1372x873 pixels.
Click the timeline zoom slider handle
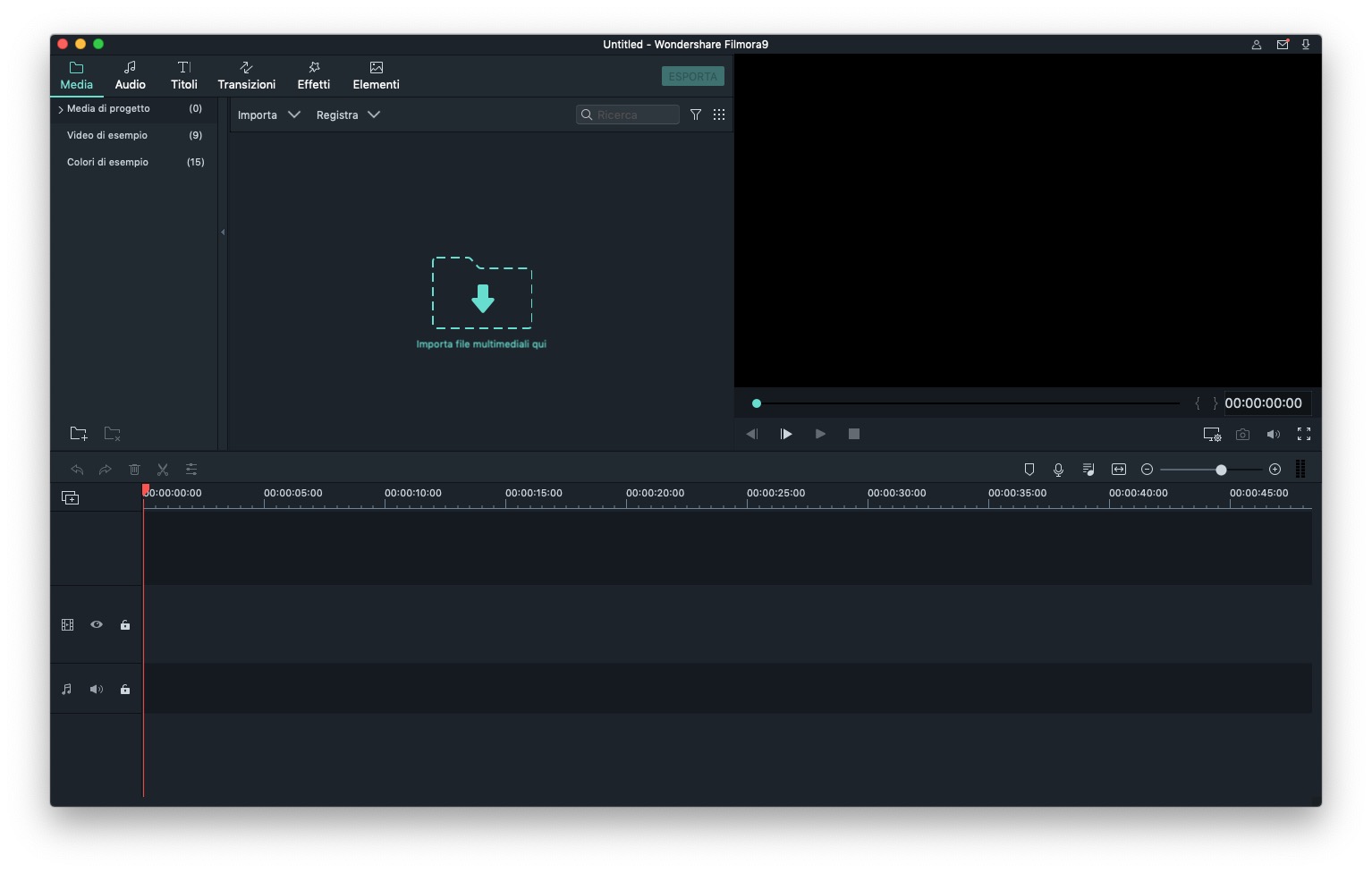[1221, 470]
